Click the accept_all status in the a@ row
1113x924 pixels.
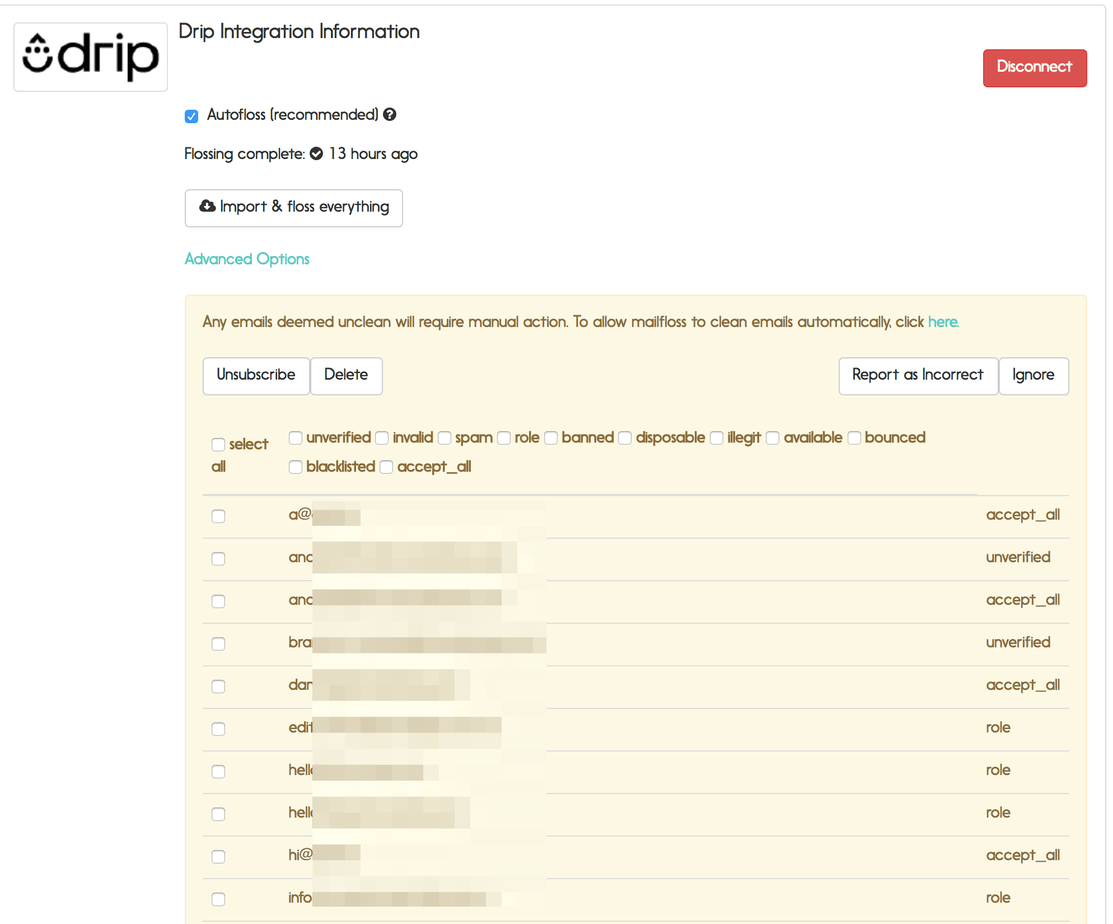1023,515
